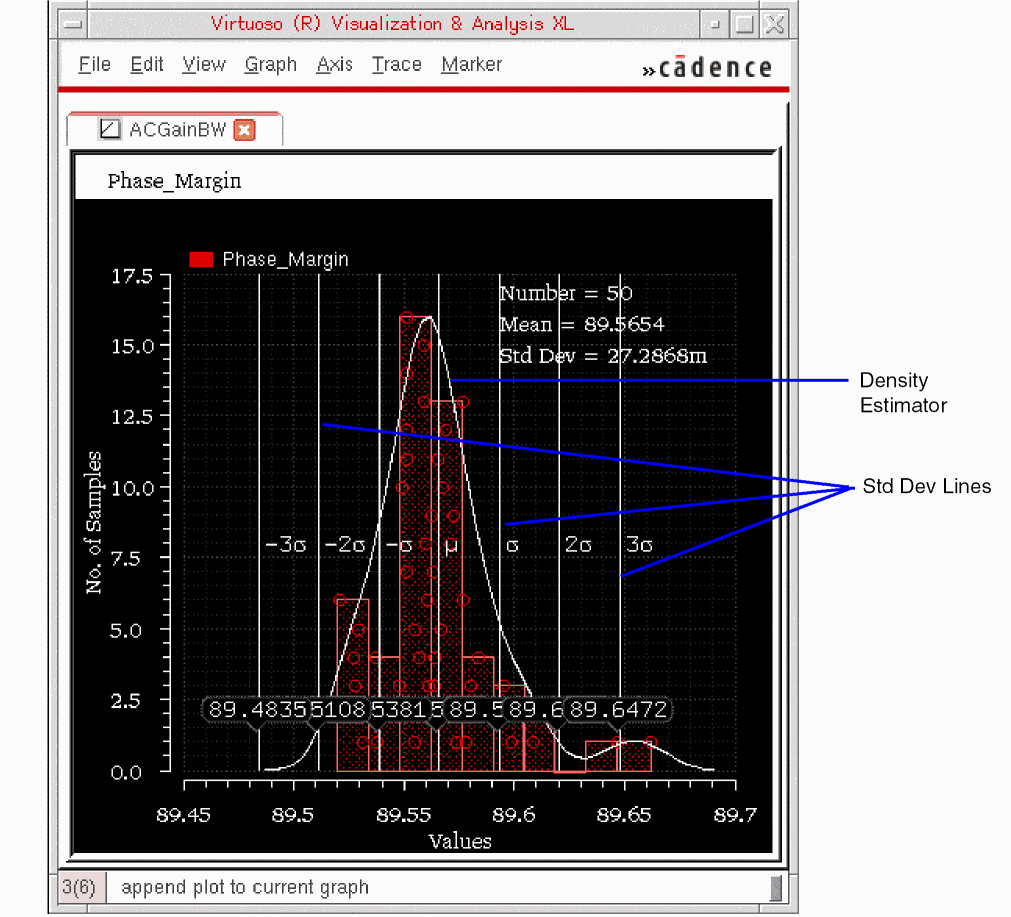Click the Mean = 89.5654 annotation
The height and width of the screenshot is (917, 1011).
[581, 324]
